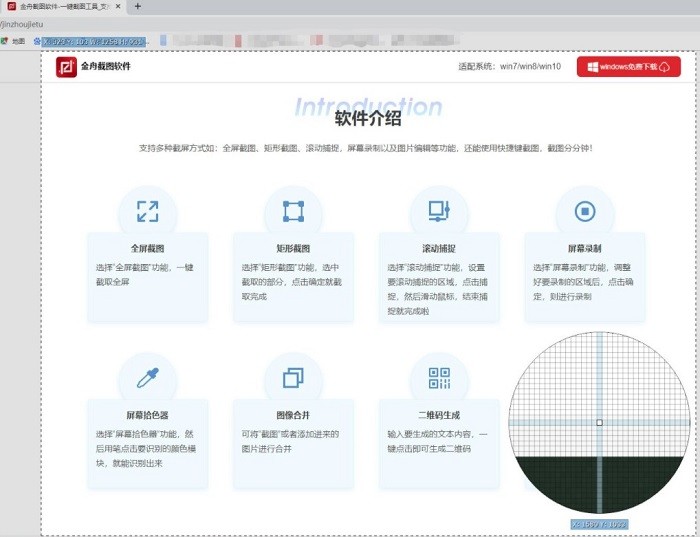Click the 屏幕录制 card title text

pos(585,248)
